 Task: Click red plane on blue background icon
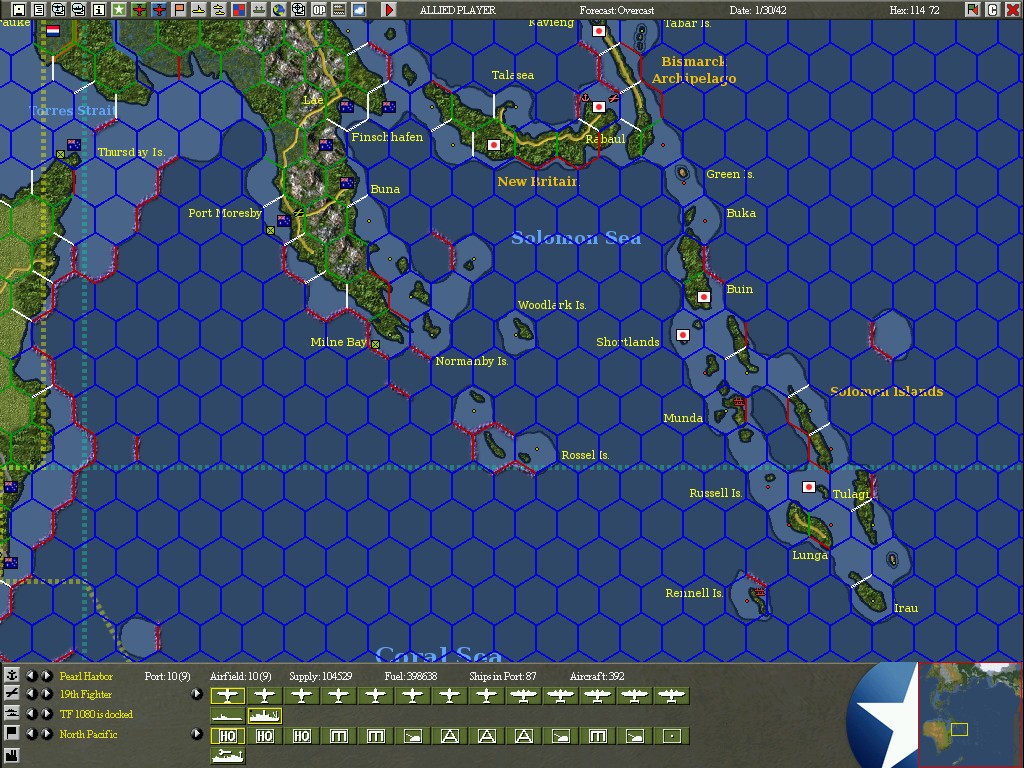[159, 9]
